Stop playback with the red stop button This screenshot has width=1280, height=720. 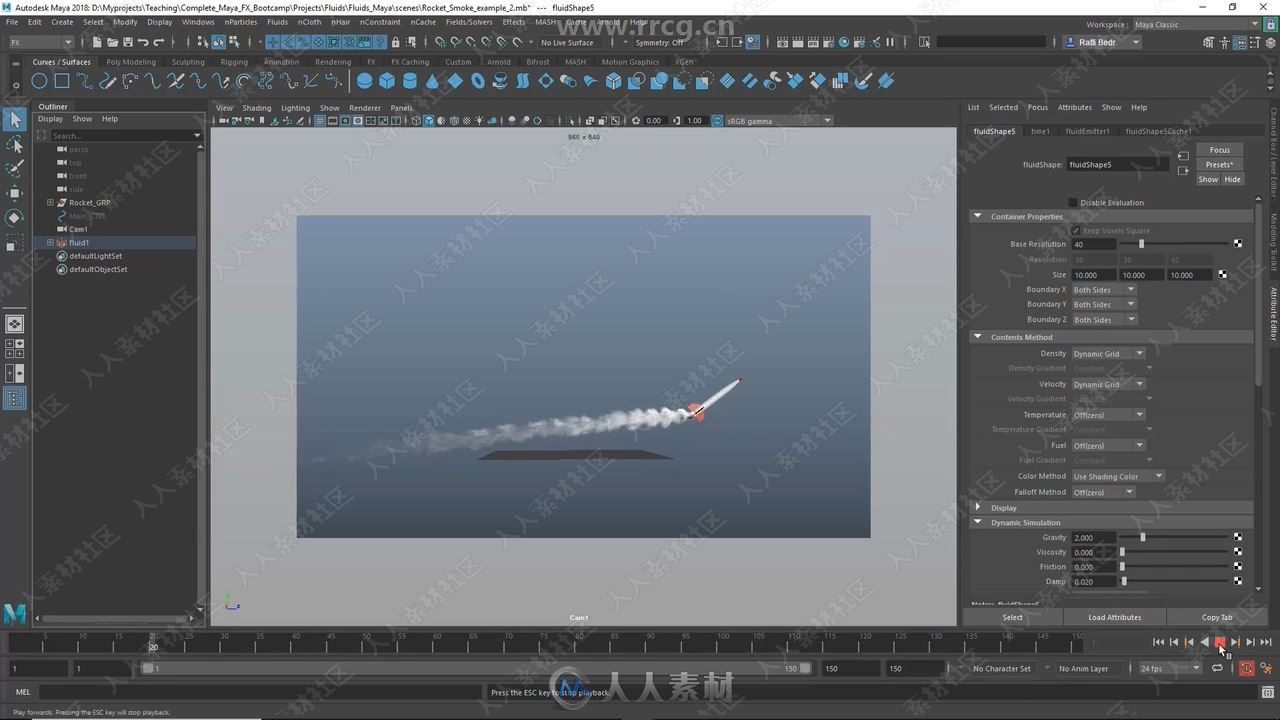click(1219, 642)
